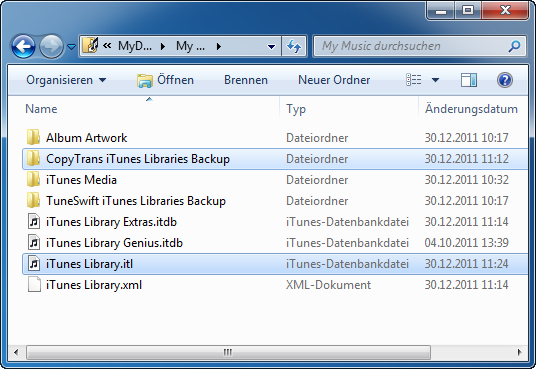Create folder with Neuer Ordner

coord(334,80)
